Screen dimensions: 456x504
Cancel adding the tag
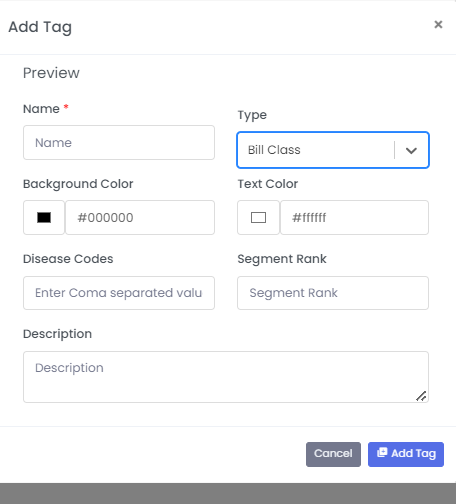pyautogui.click(x=333, y=454)
